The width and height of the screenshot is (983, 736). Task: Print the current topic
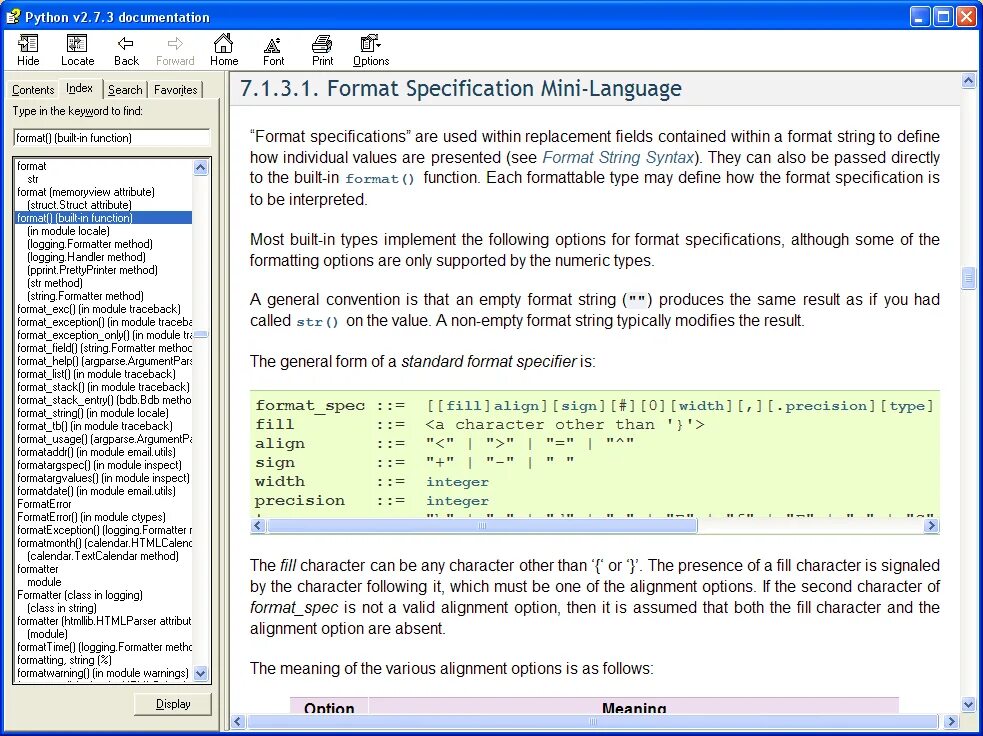click(x=322, y=50)
